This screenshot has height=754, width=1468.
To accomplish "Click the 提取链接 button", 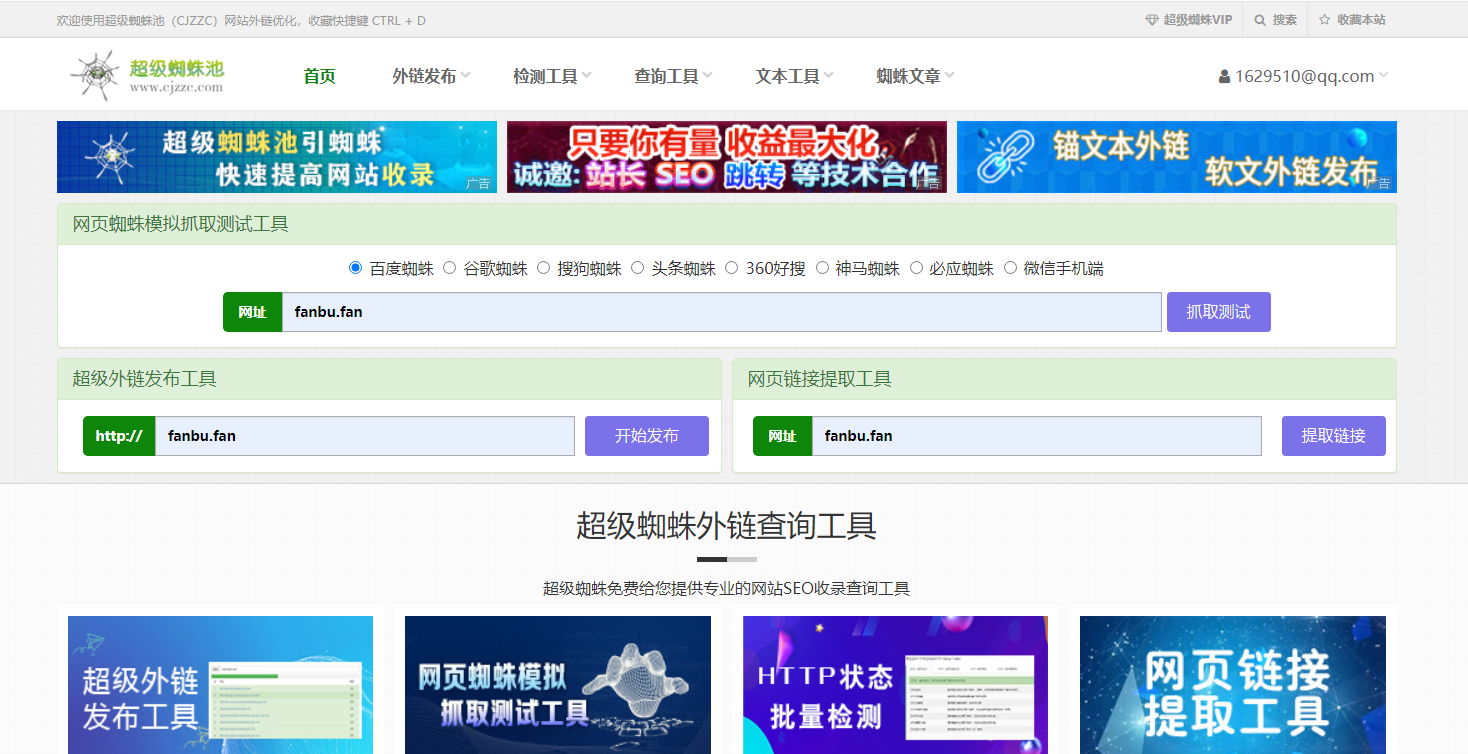I will 1333,435.
